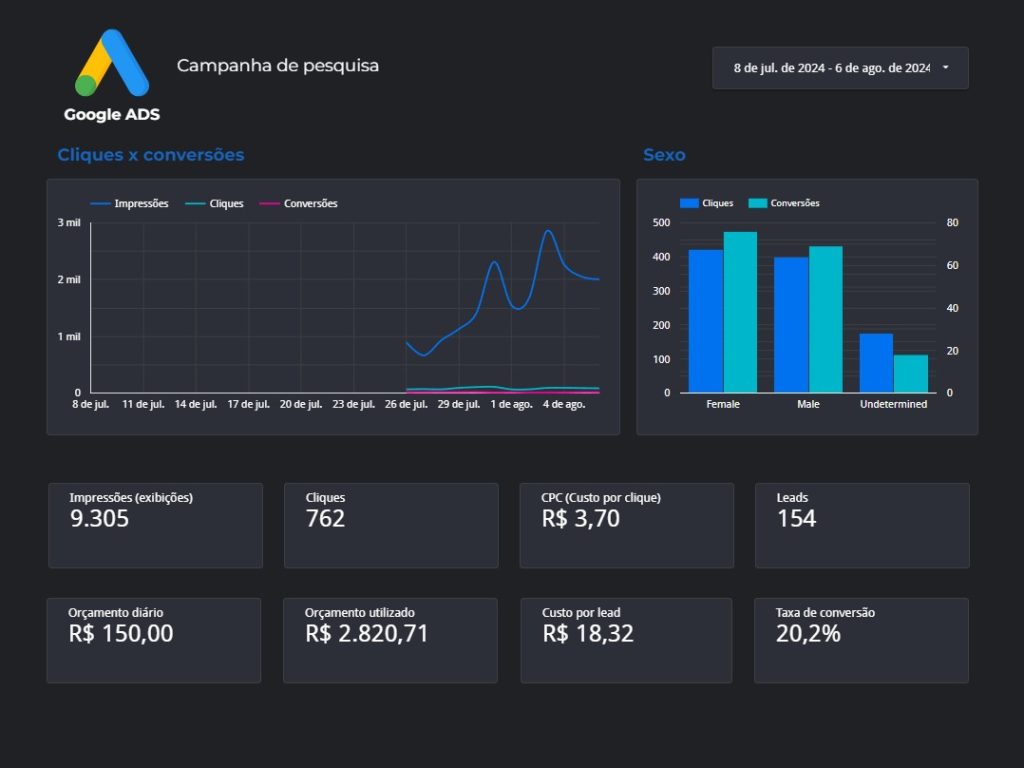
Task: Click the Leads 154 scorecard
Action: [861, 525]
